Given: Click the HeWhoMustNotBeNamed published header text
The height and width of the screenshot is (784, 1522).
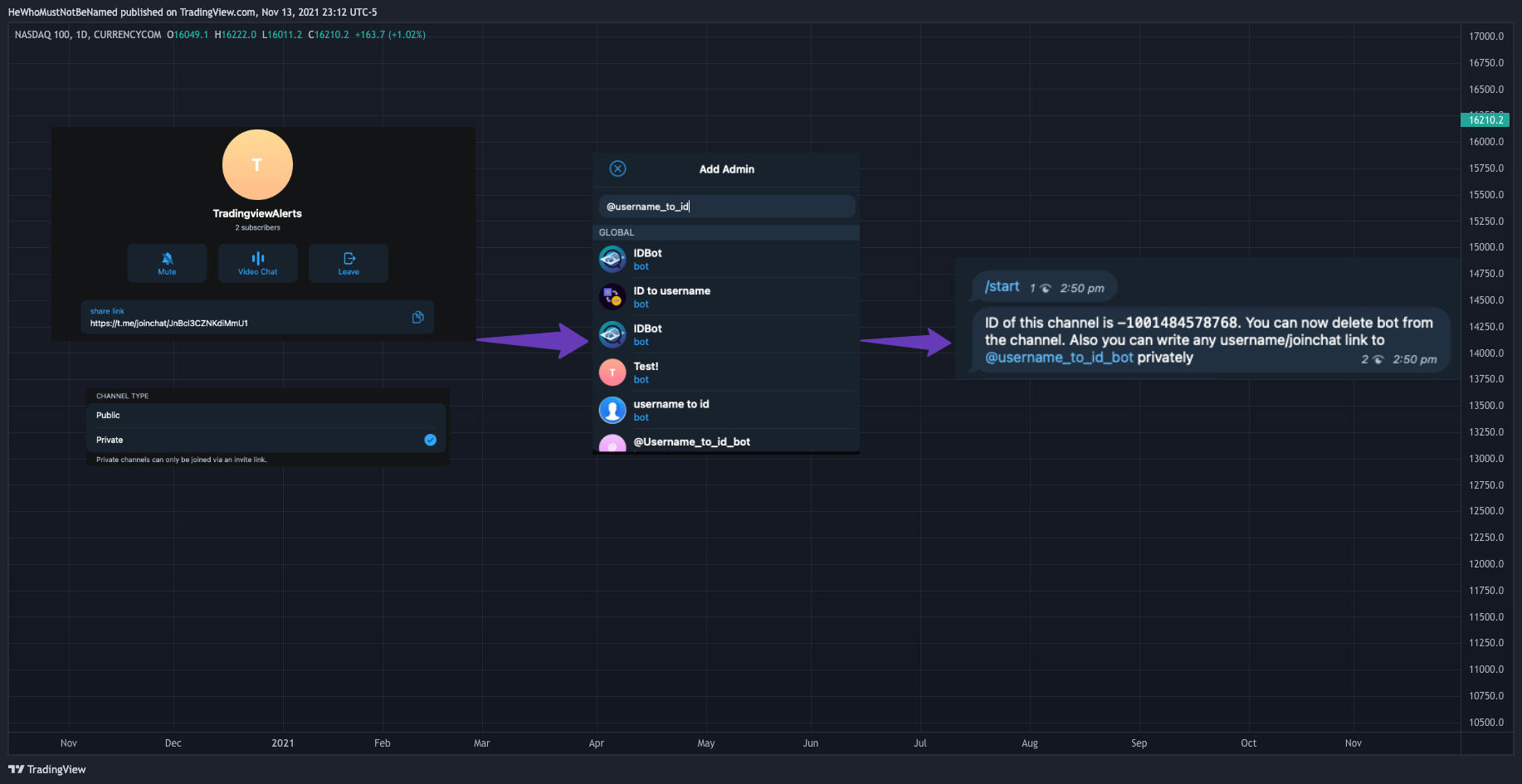Looking at the screenshot, I should [193, 12].
